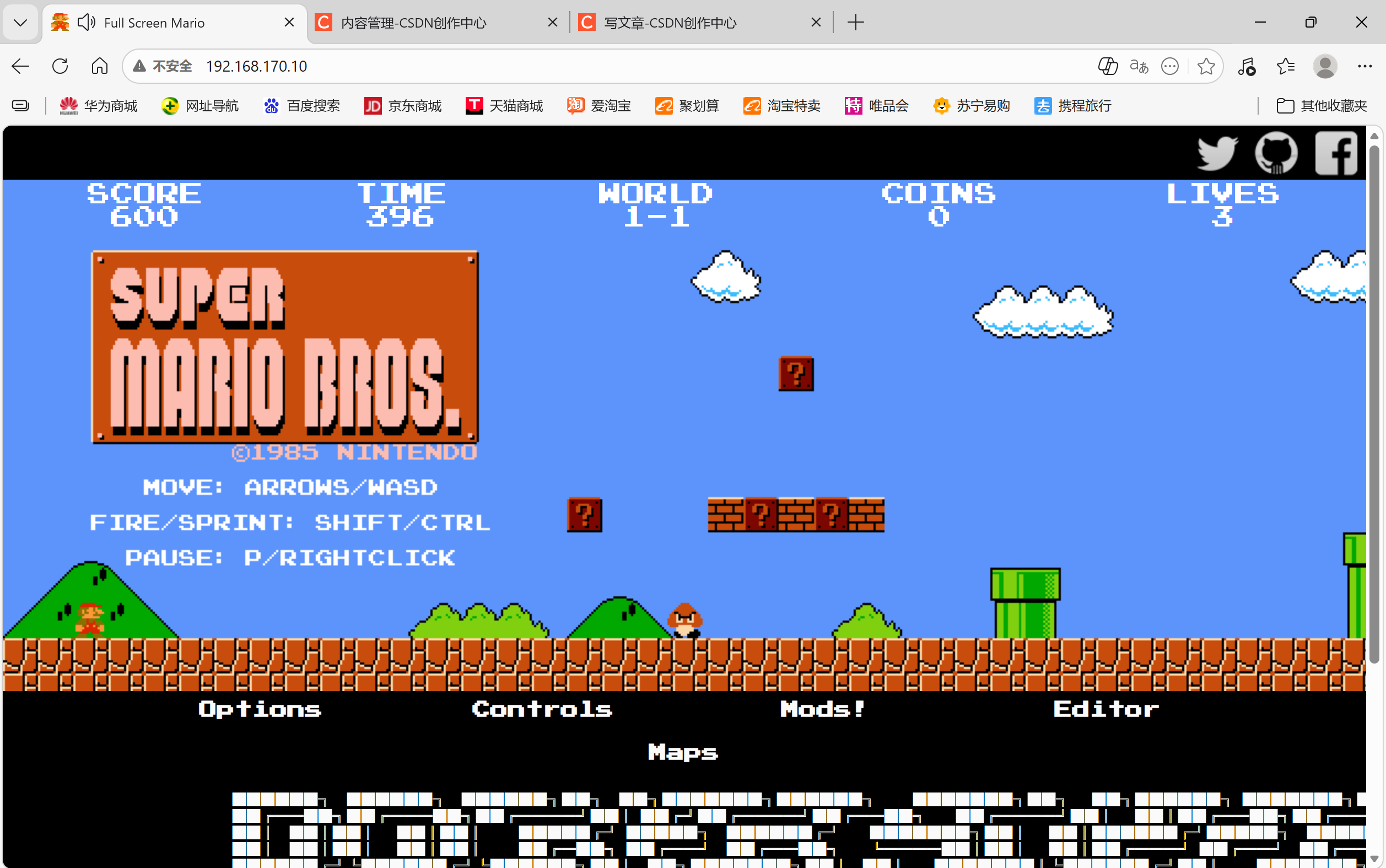Expand the tab search dropdown arrow
1386x868 pixels.
coord(20,23)
